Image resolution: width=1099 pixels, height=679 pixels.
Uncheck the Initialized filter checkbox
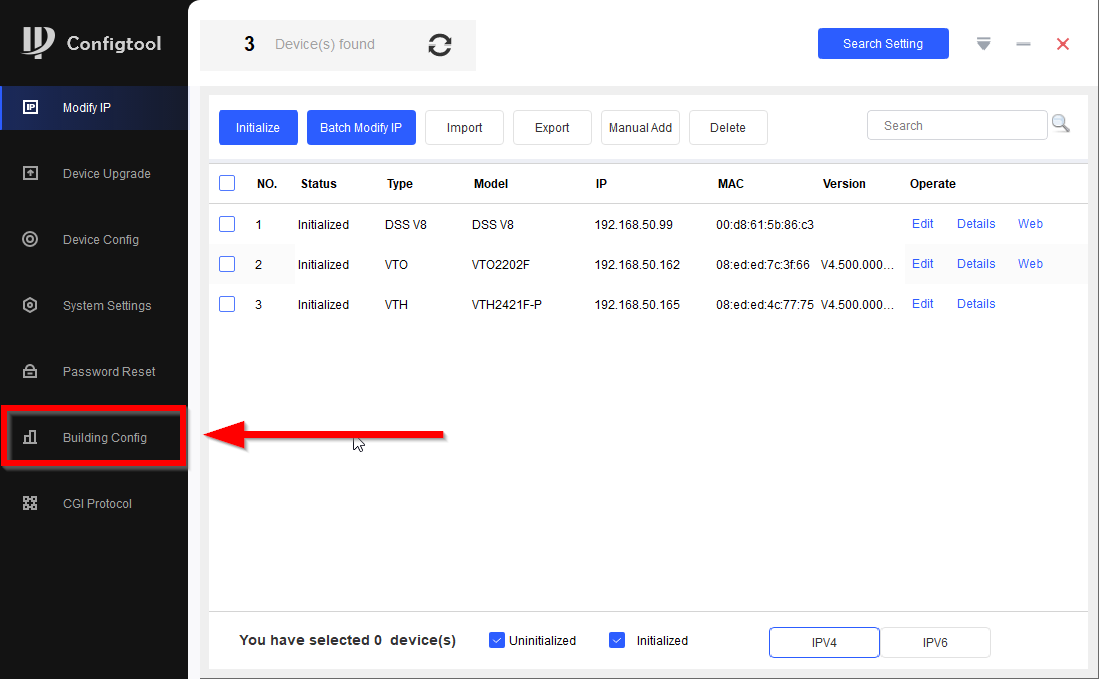tap(617, 640)
